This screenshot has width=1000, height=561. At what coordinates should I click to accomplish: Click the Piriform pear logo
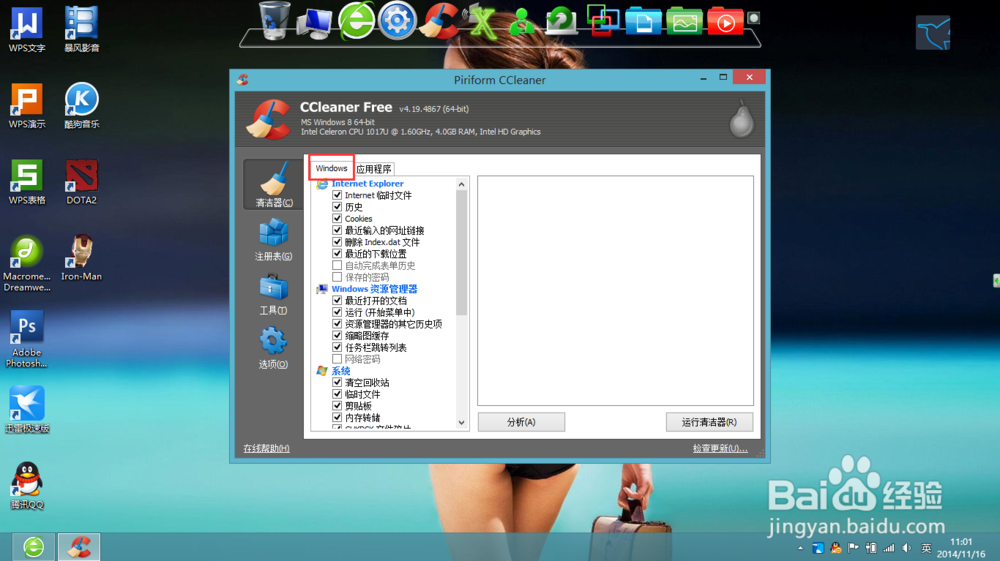[741, 119]
